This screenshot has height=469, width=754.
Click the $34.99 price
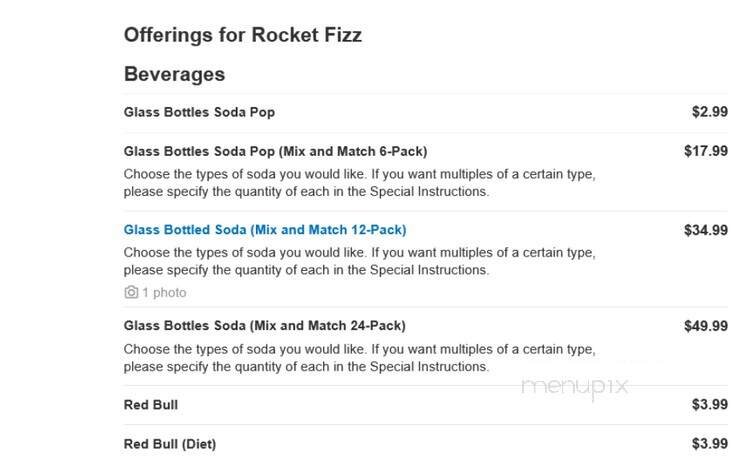tap(705, 230)
